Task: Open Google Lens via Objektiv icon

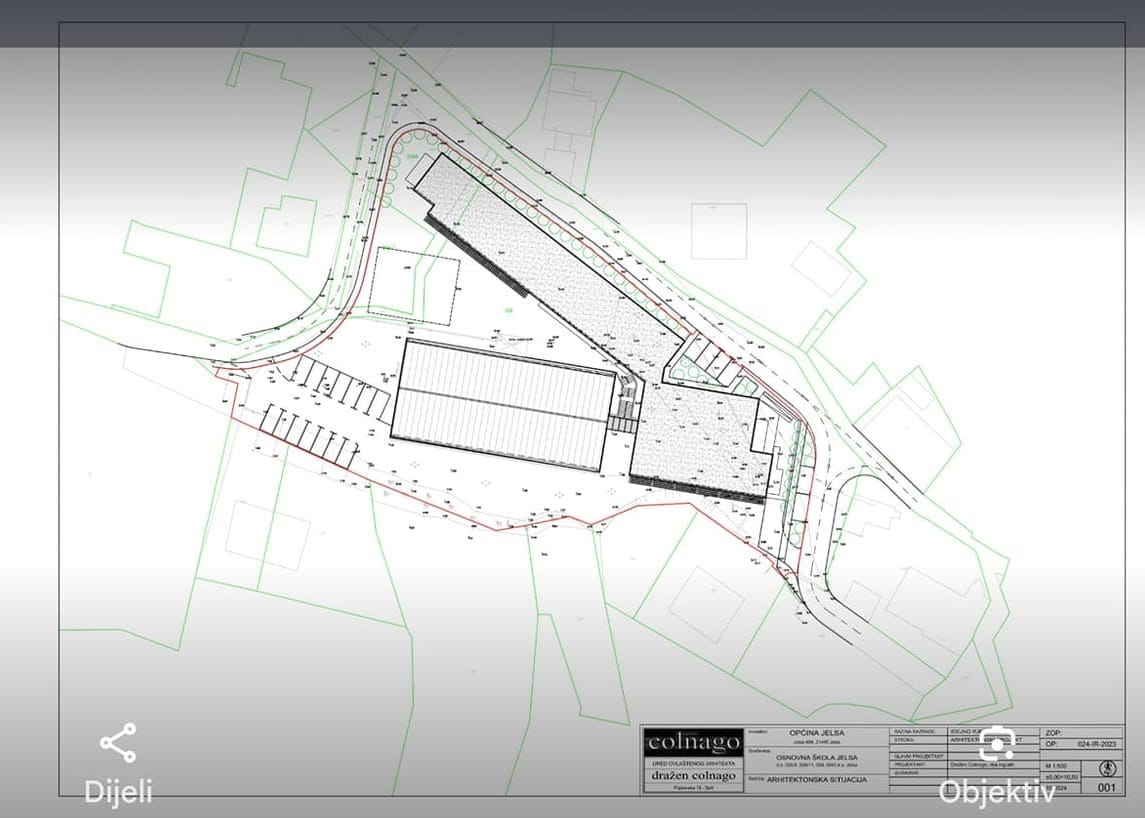Action: click(995, 744)
